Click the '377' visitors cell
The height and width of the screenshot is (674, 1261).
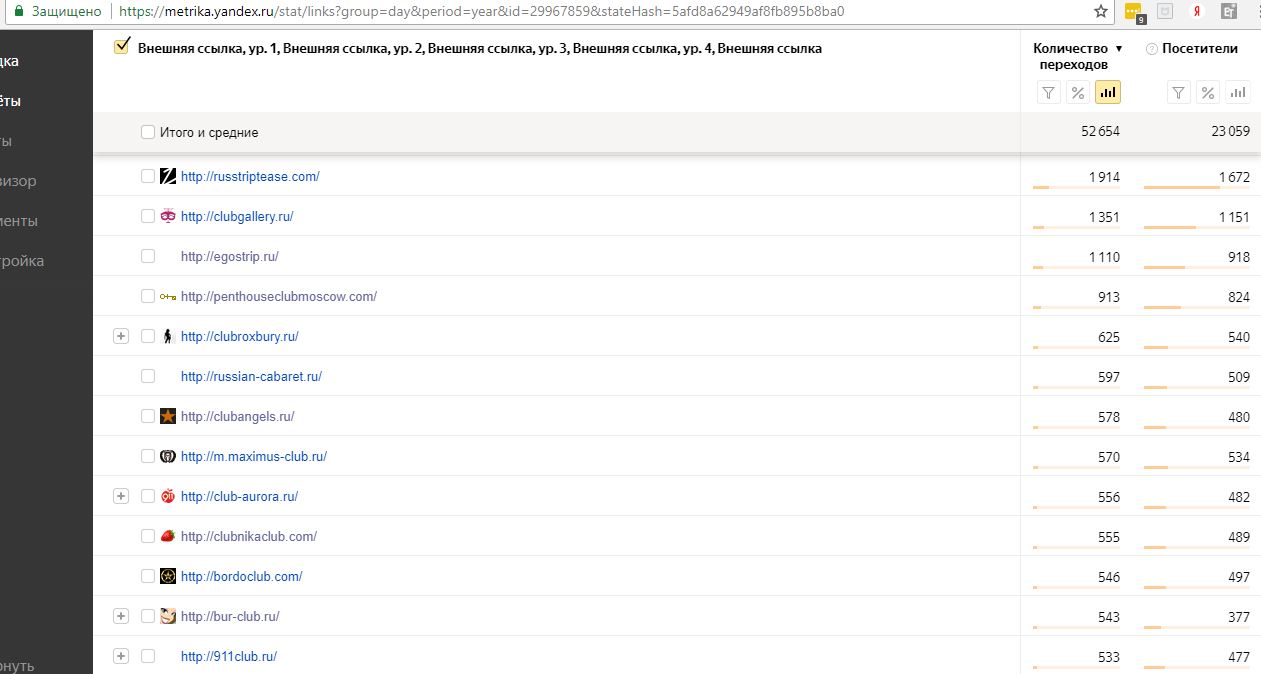pyautogui.click(x=1239, y=617)
